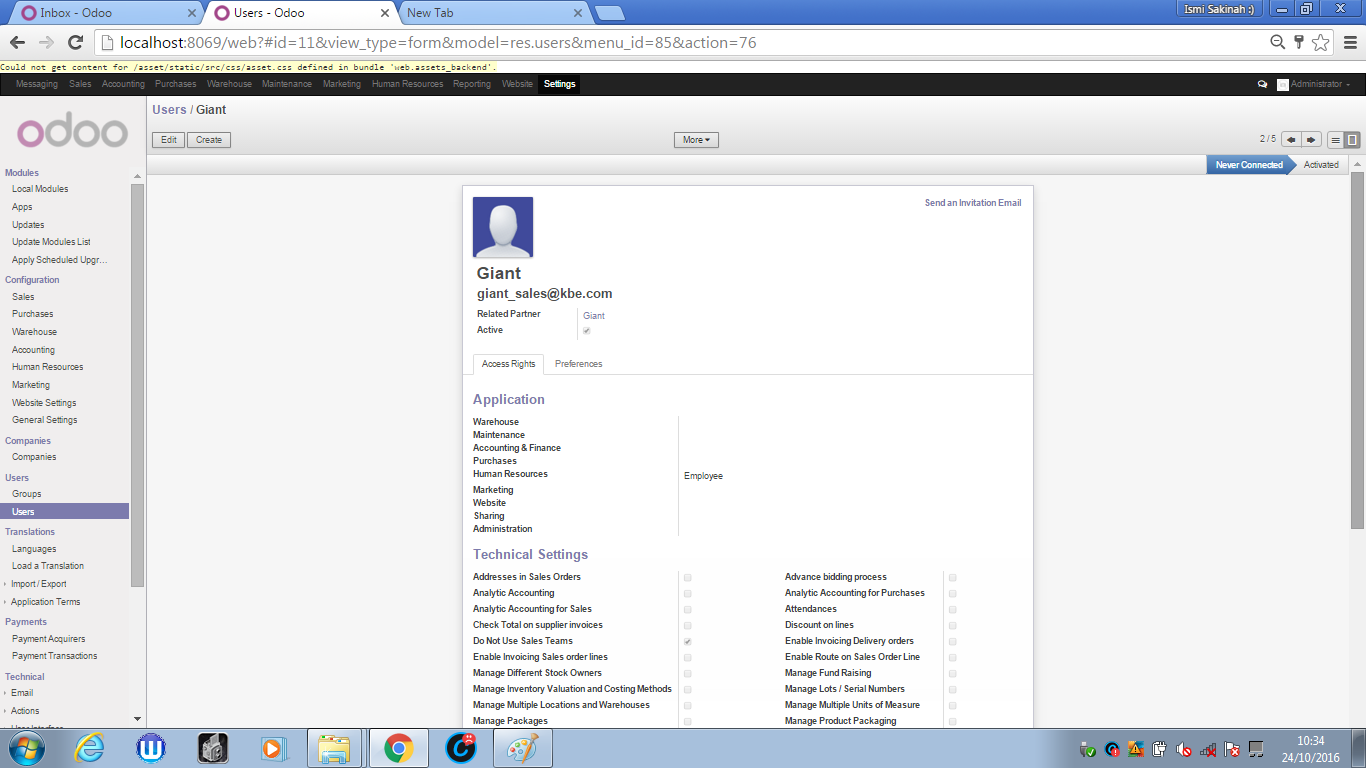Click the Never Connected status stage

[x=1249, y=165]
